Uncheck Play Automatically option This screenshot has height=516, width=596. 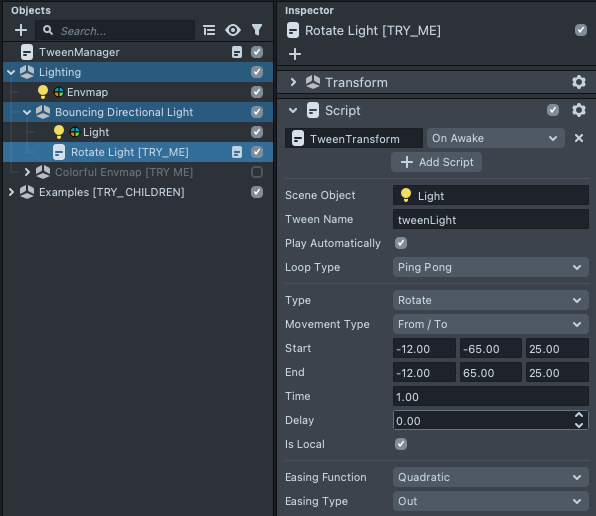click(401, 243)
